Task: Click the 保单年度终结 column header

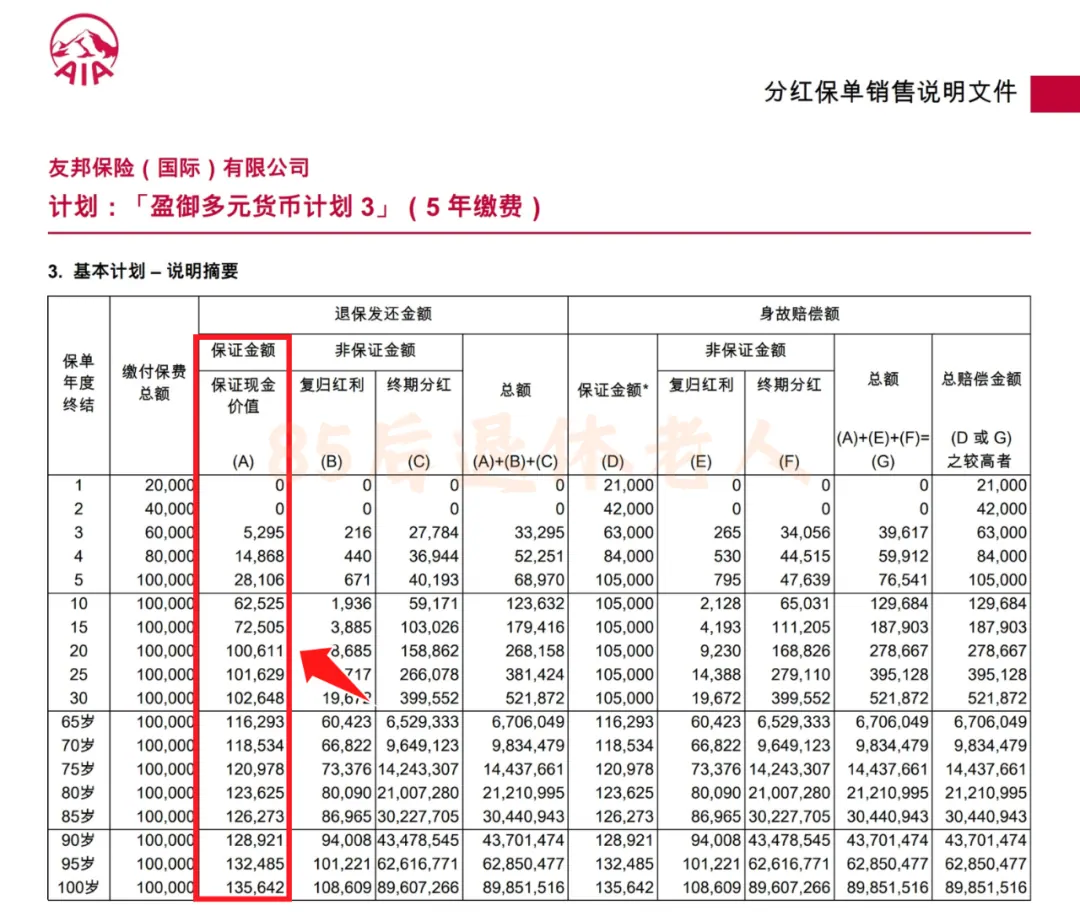Action: coord(79,382)
